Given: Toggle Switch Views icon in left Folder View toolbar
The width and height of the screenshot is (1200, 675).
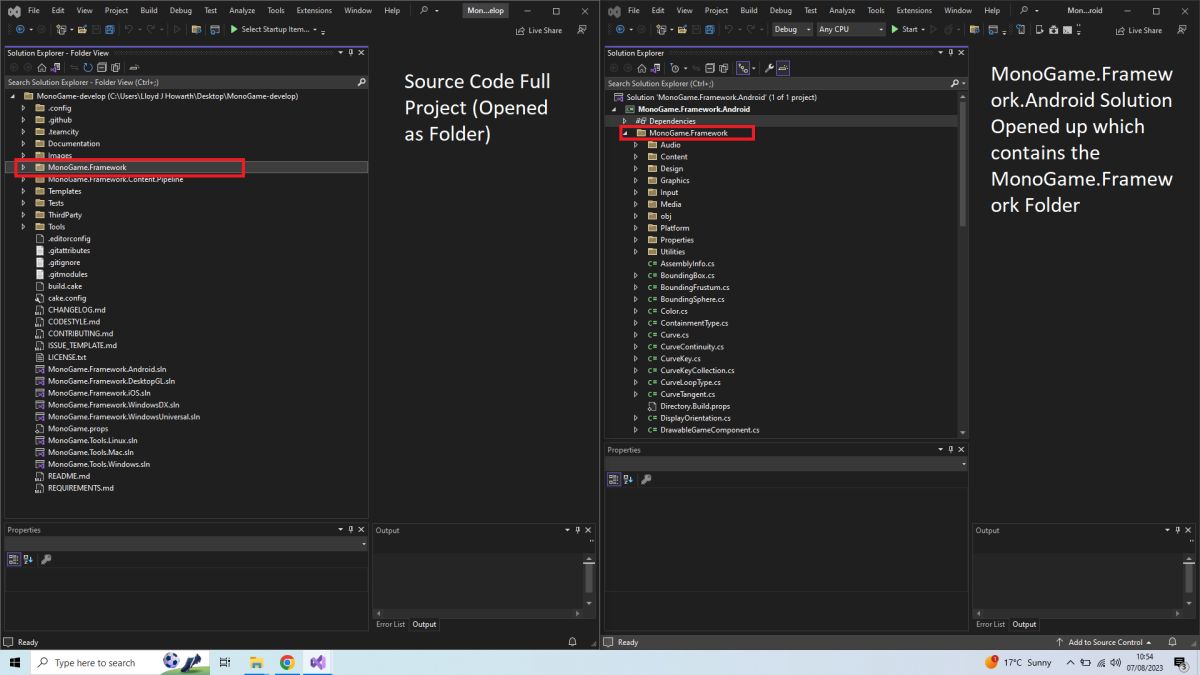Looking at the screenshot, I should pos(55,67).
